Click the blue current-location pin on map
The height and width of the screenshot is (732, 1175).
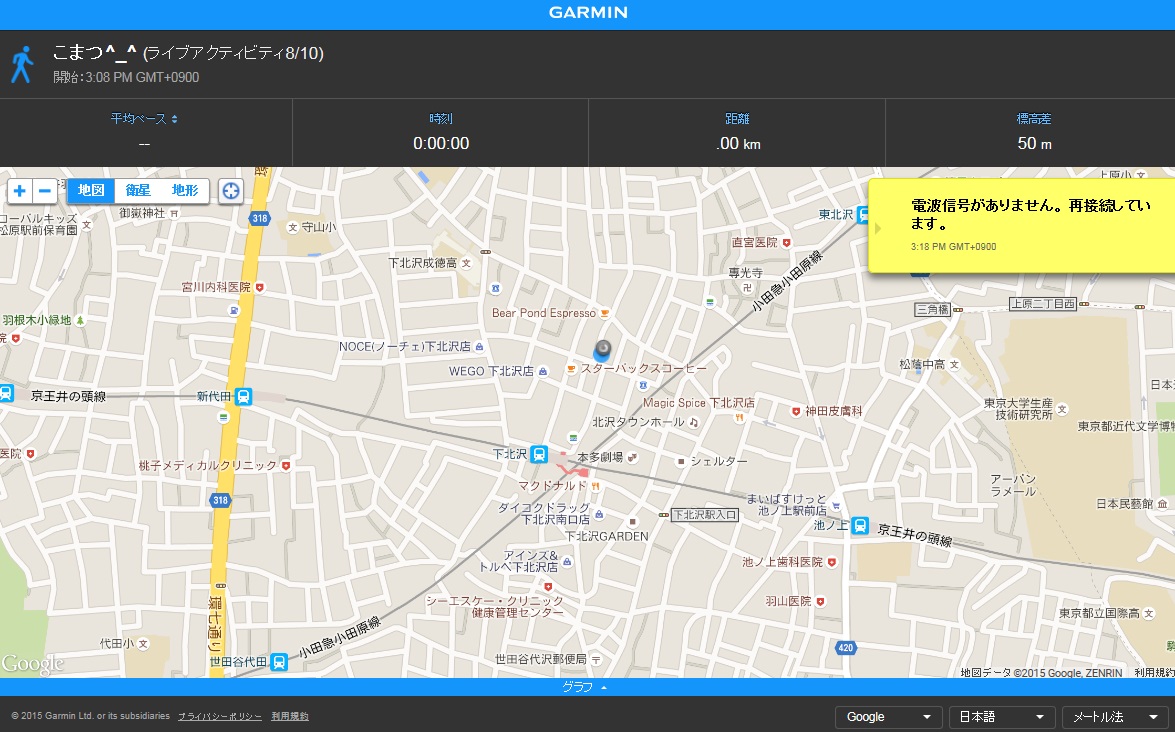602,351
